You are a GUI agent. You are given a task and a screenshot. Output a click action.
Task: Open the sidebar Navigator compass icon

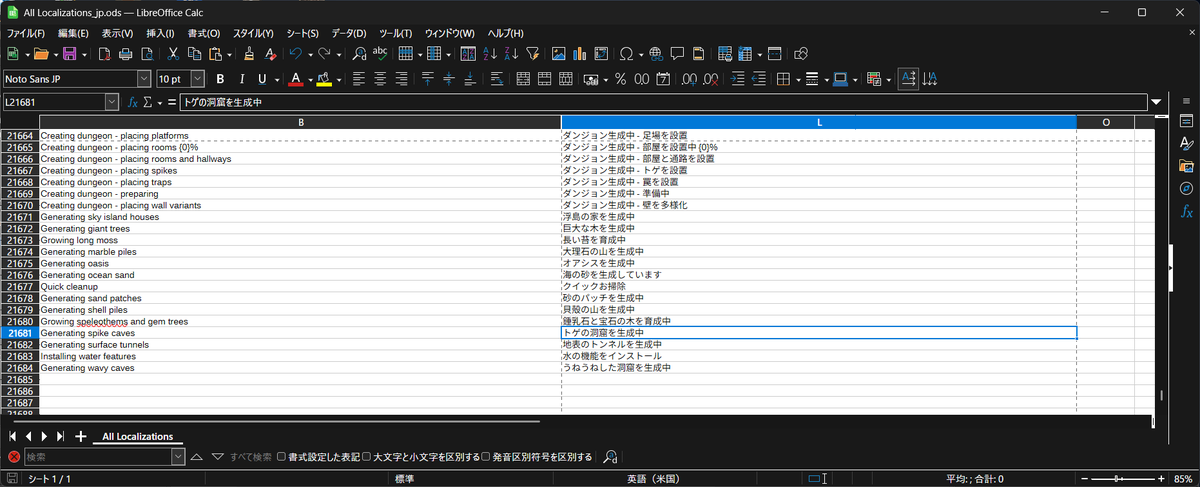pos(1187,188)
